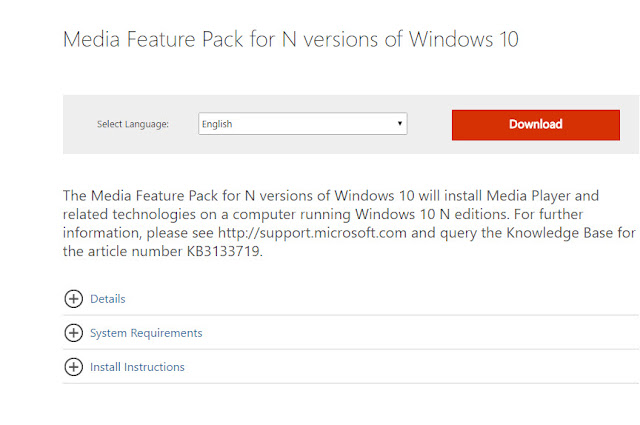The image size is (640, 425).
Task: Click the KB3133719 article number
Action: (x=223, y=251)
